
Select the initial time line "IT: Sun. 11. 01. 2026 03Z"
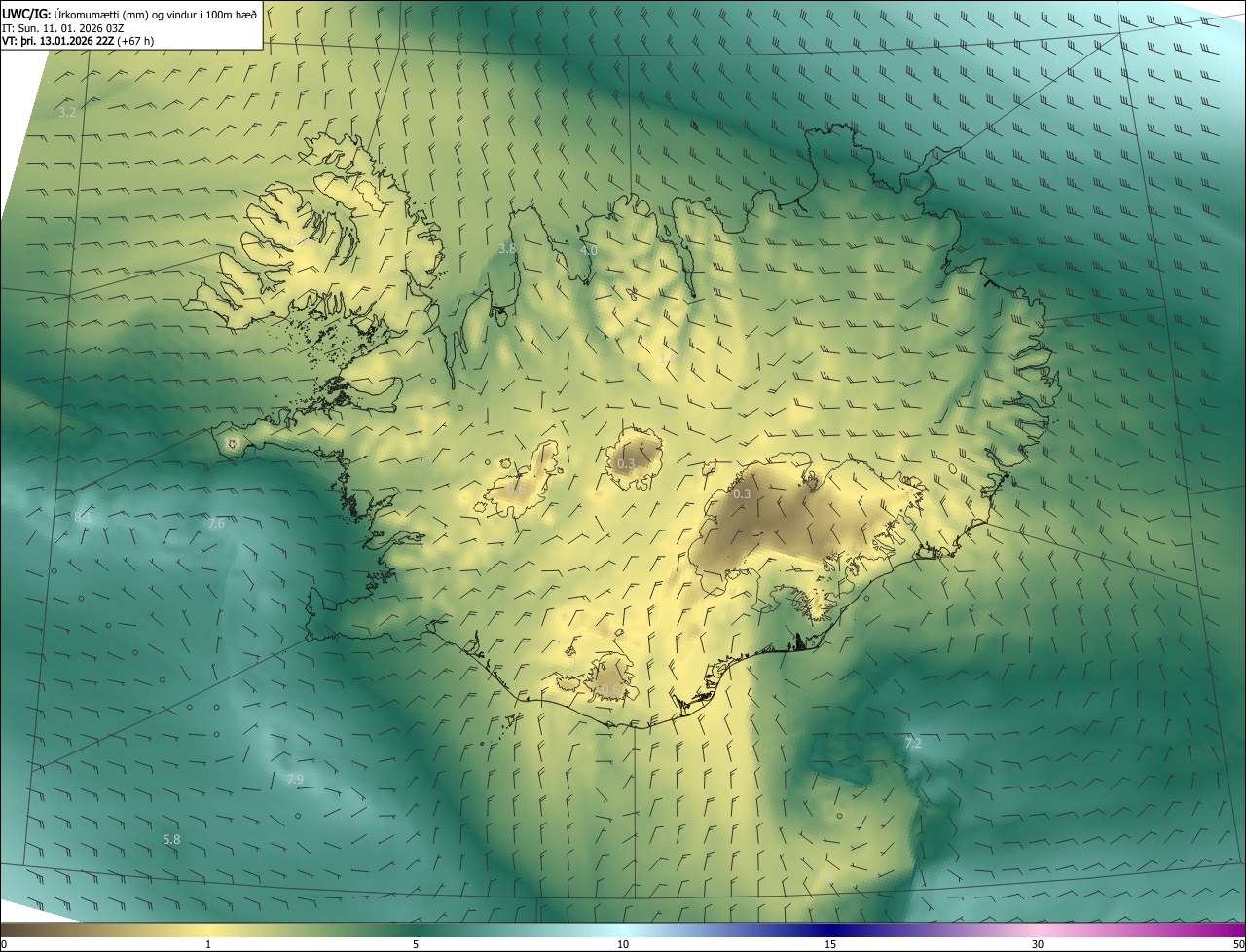(x=62, y=27)
